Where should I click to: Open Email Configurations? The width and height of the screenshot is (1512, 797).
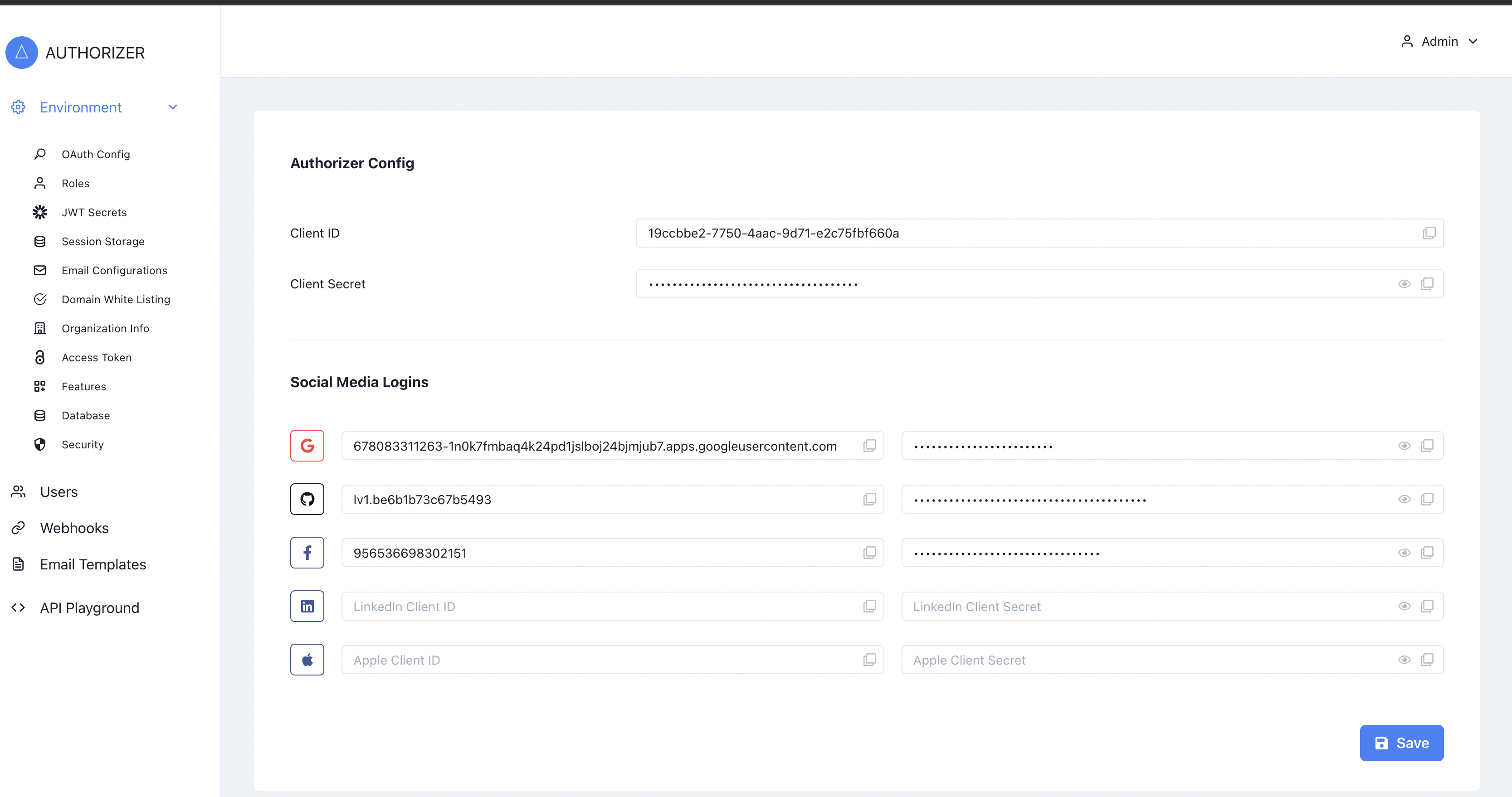pos(114,271)
